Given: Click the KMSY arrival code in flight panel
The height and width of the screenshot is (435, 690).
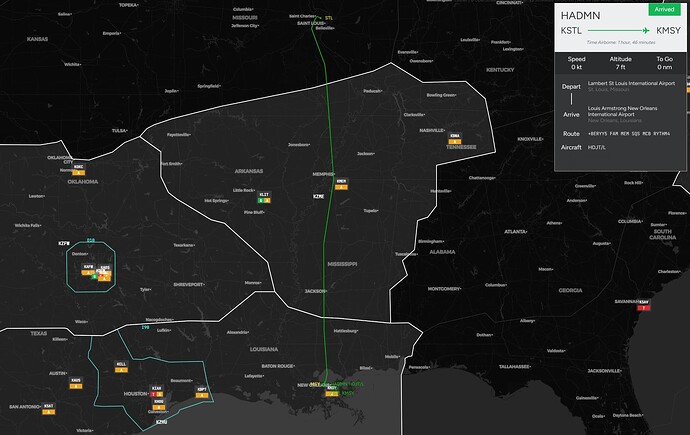Looking at the screenshot, I should (x=668, y=30).
